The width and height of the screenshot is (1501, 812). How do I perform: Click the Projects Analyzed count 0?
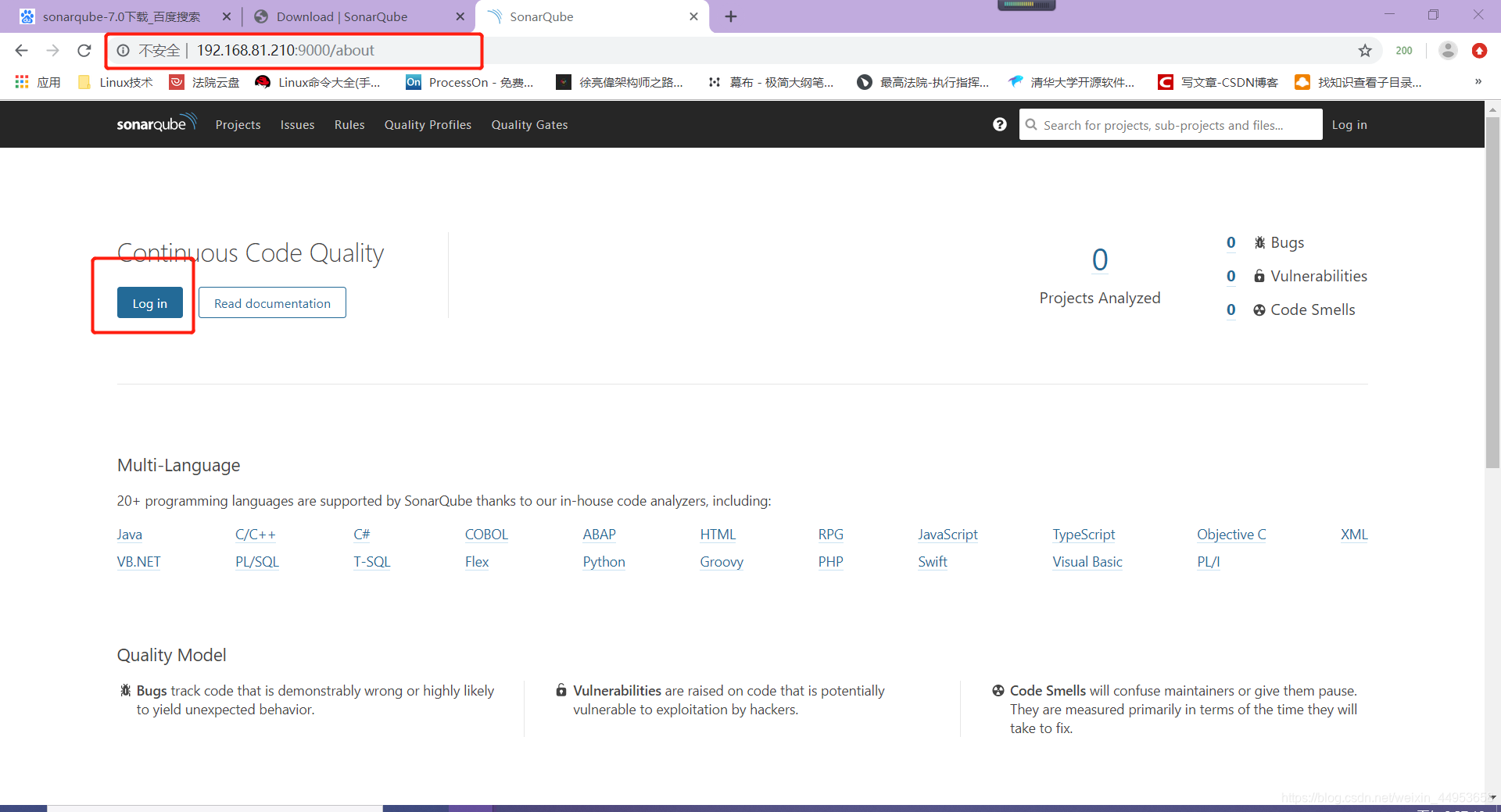point(1100,260)
